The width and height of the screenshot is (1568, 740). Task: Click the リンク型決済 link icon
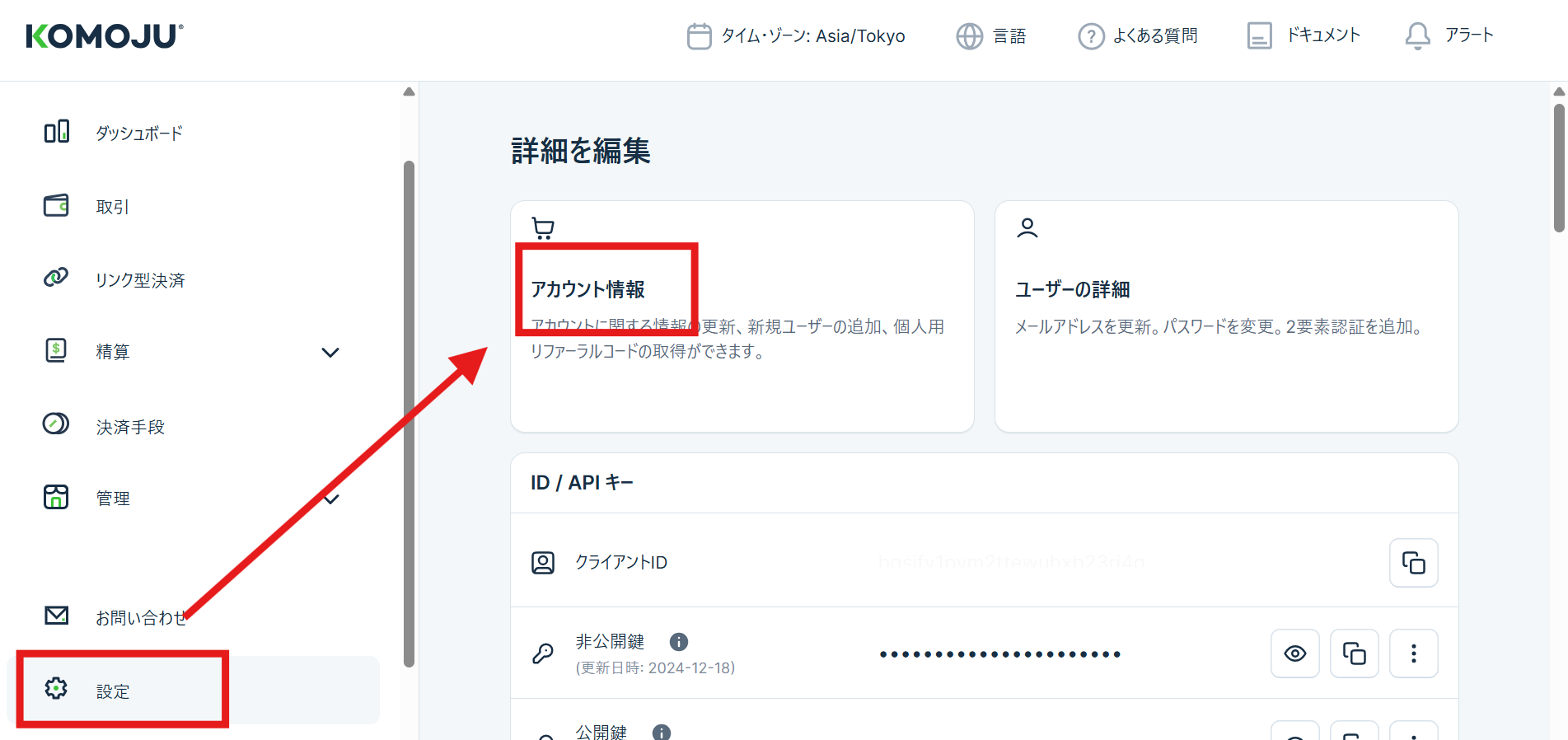(x=56, y=278)
